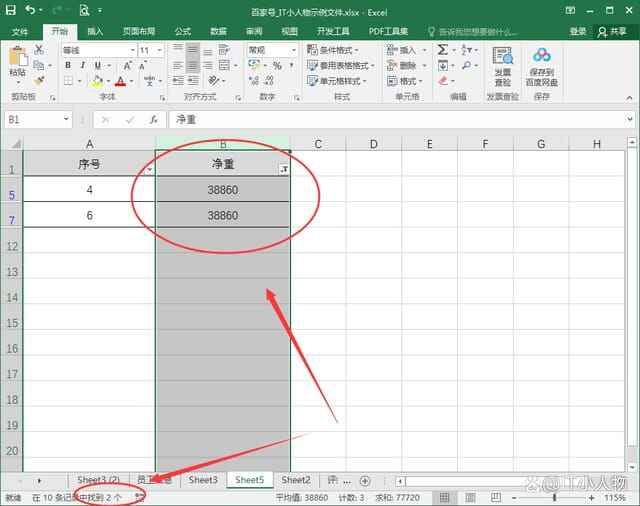
Task: Open the Print Preview quick access icon
Action: 84,10
